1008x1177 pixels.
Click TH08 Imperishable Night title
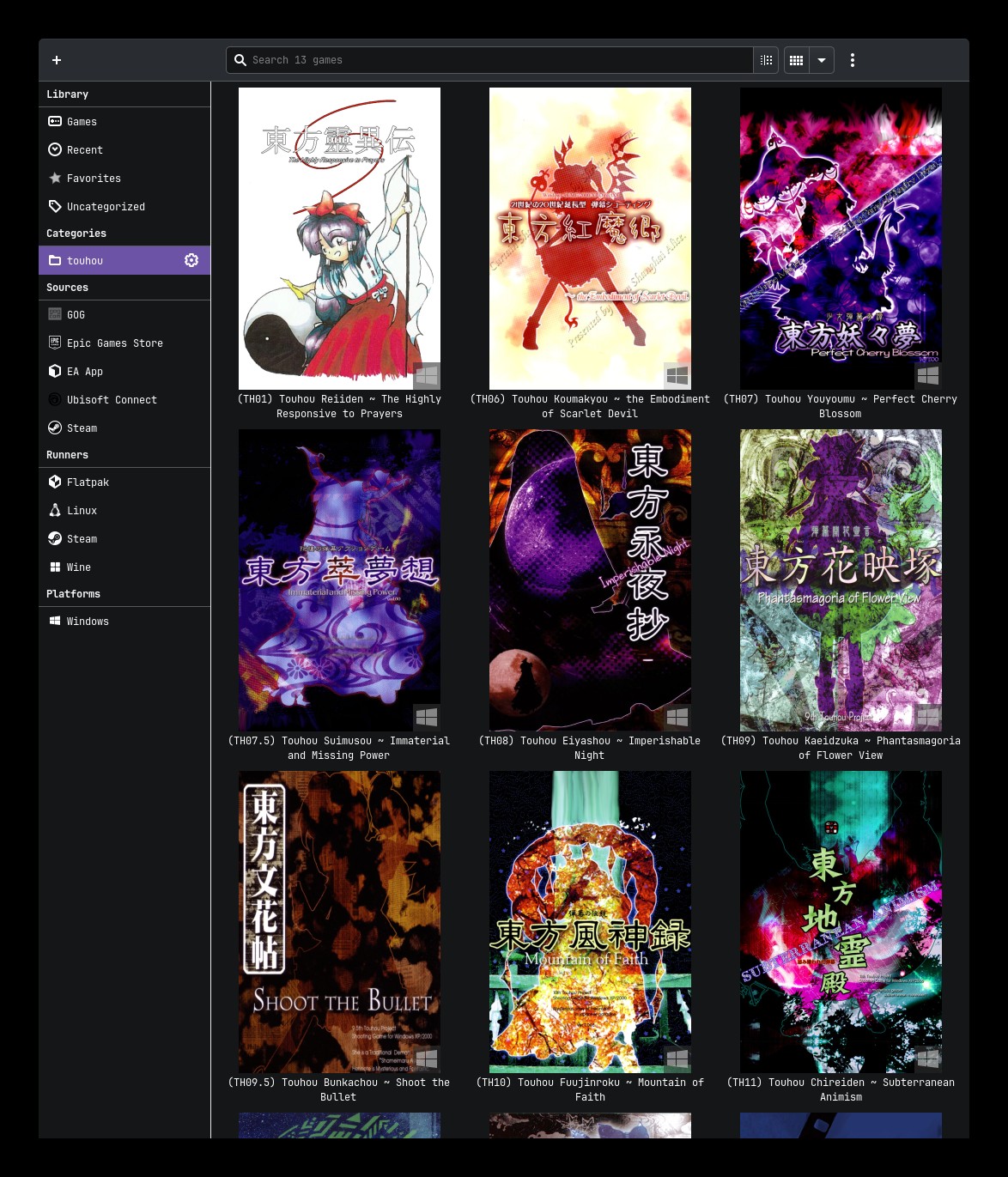click(x=590, y=748)
